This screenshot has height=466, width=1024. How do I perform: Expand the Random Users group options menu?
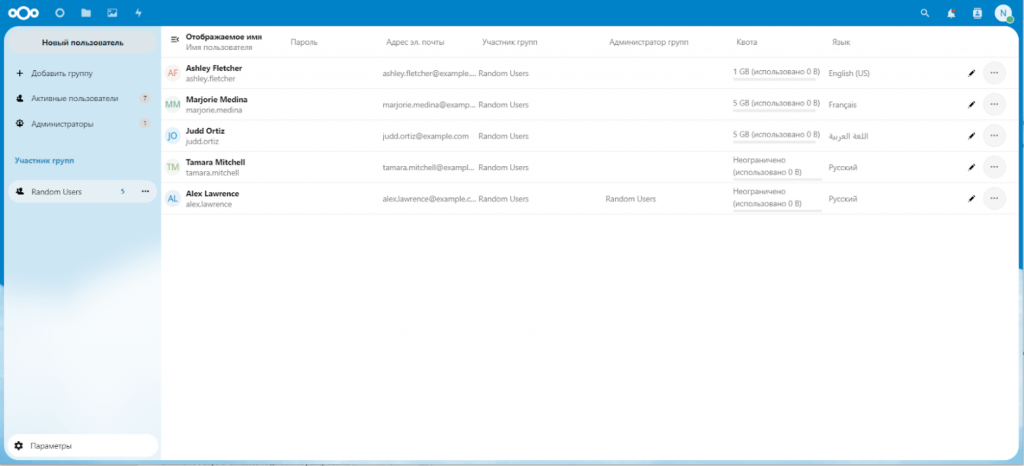(145, 191)
